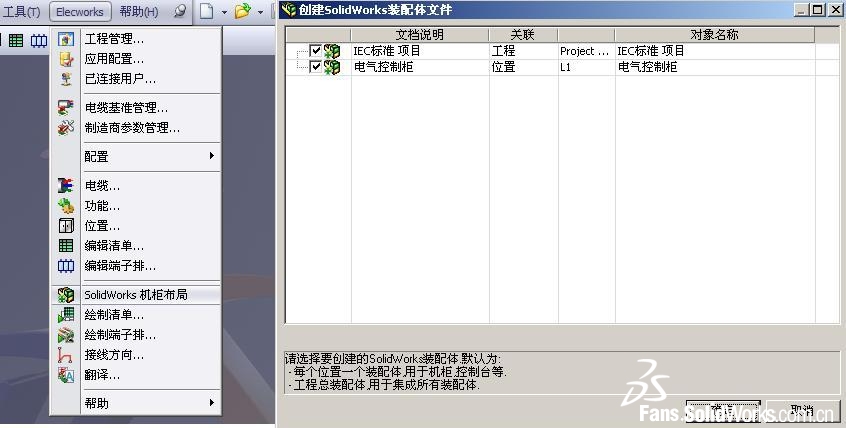Click the 功能 menu icon

coord(66,206)
